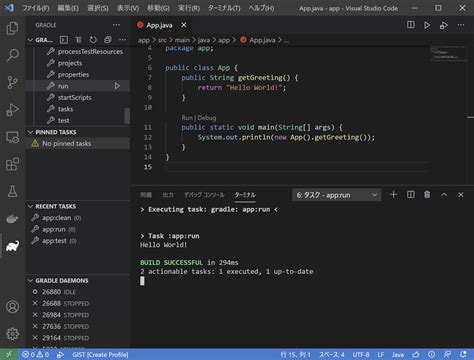Select the processTestResources Gradle task
474x360 pixels.
click(90, 52)
